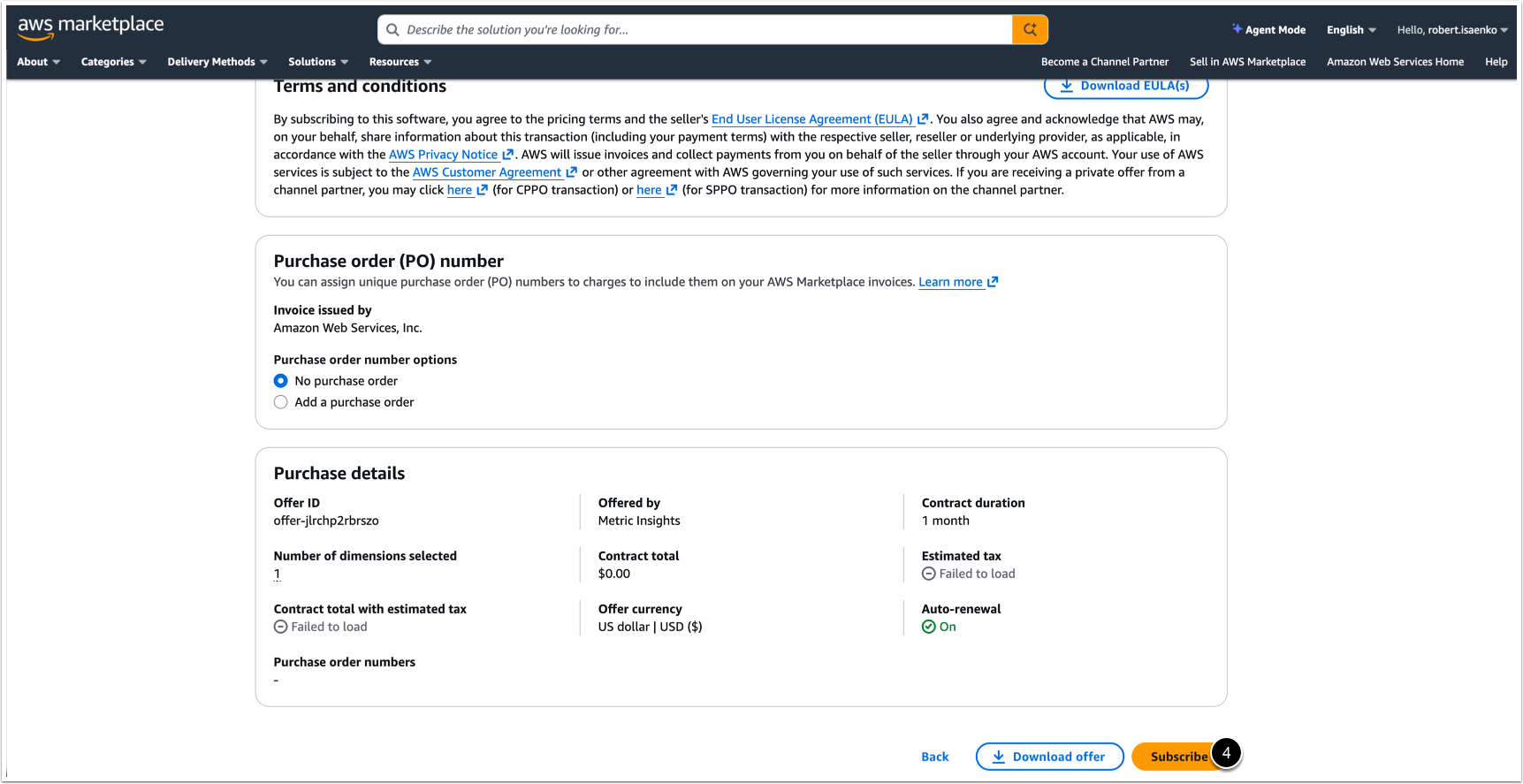Select the No purchase order option
1523x784 pixels.
click(x=281, y=381)
